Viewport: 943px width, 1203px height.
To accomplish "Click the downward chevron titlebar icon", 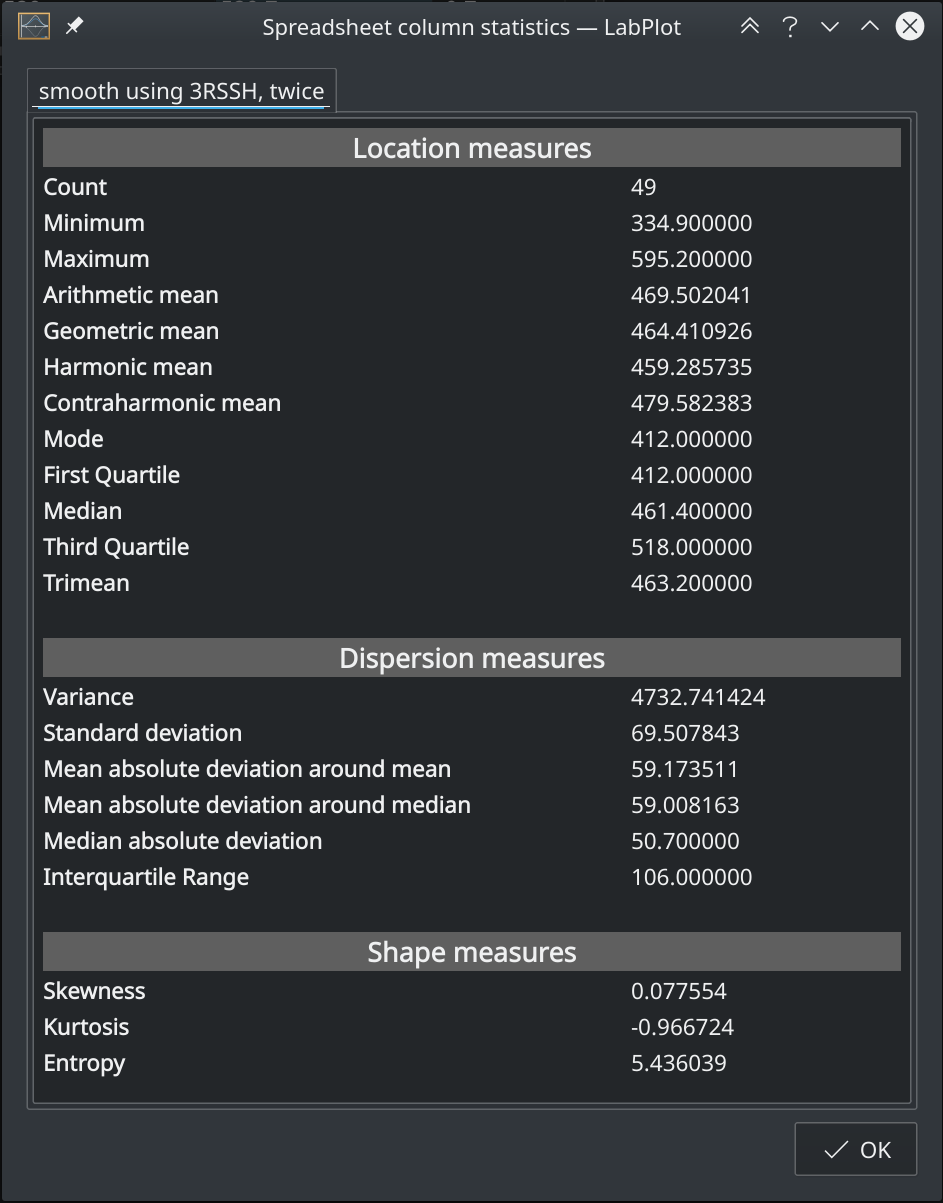I will click(829, 26).
